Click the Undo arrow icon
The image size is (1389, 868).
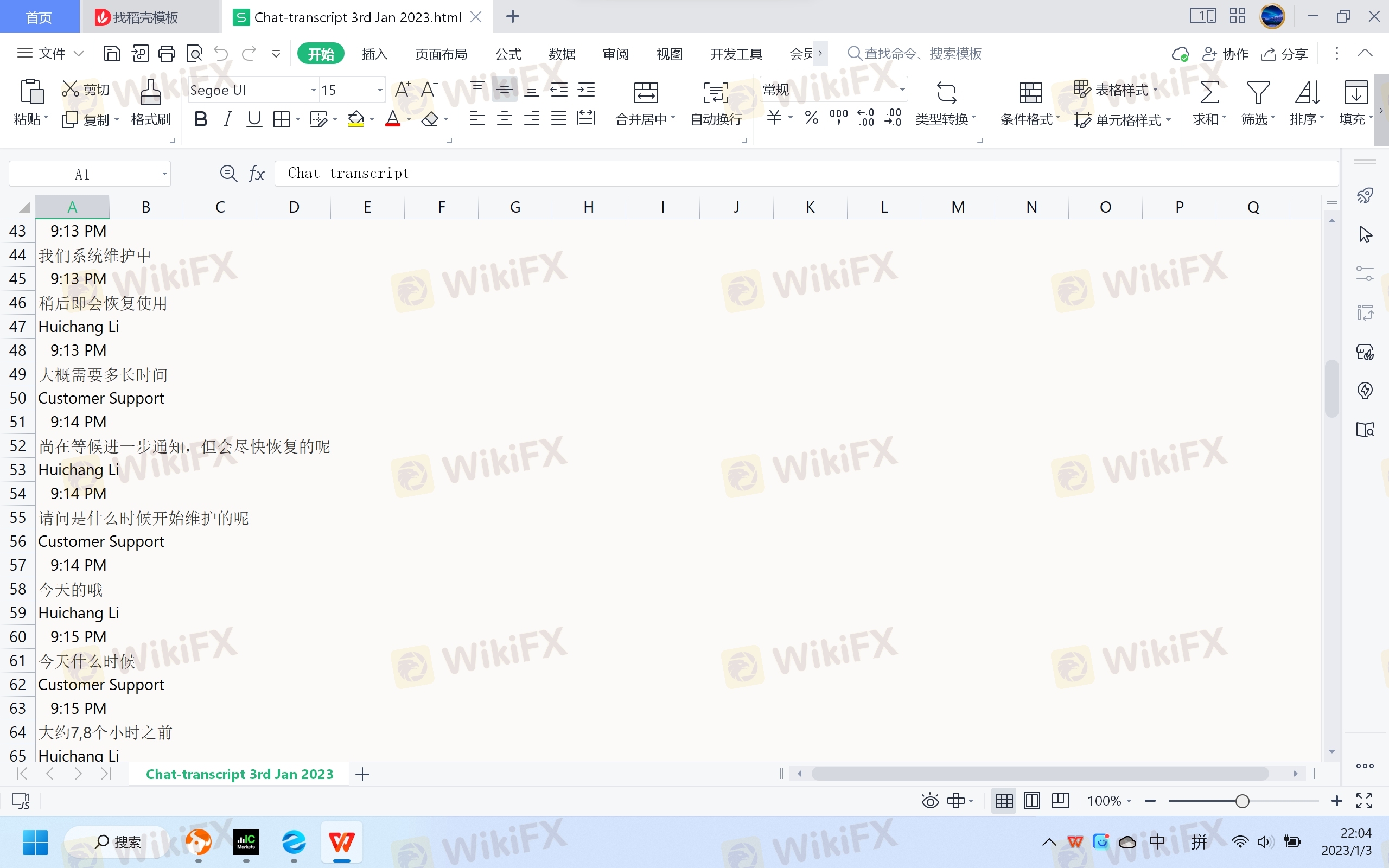221,53
